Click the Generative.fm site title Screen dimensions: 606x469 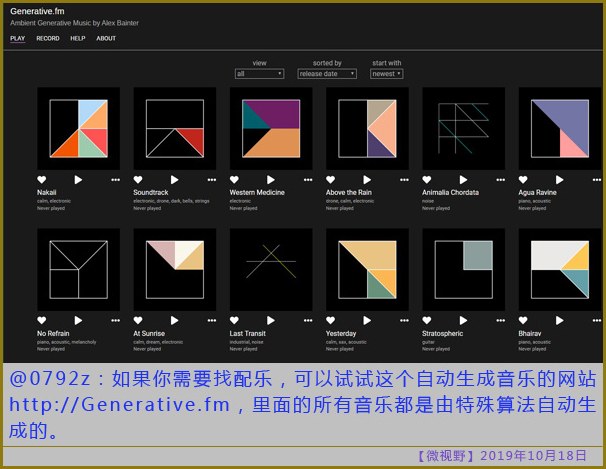point(37,11)
